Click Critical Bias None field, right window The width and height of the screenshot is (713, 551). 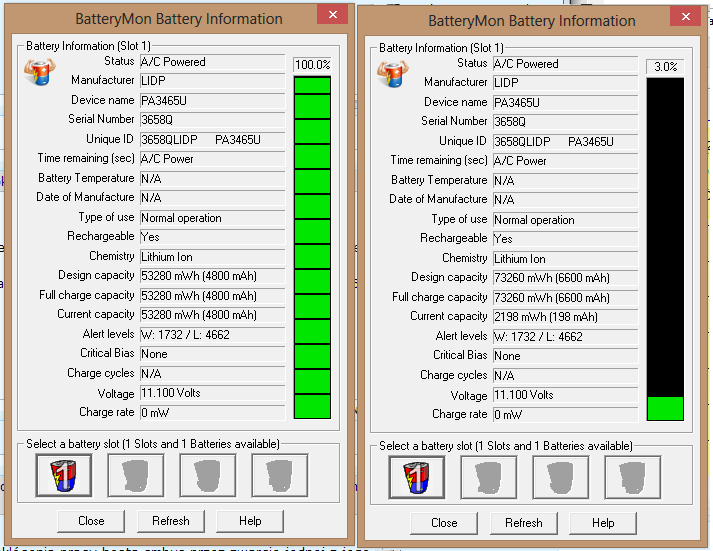[x=565, y=356]
